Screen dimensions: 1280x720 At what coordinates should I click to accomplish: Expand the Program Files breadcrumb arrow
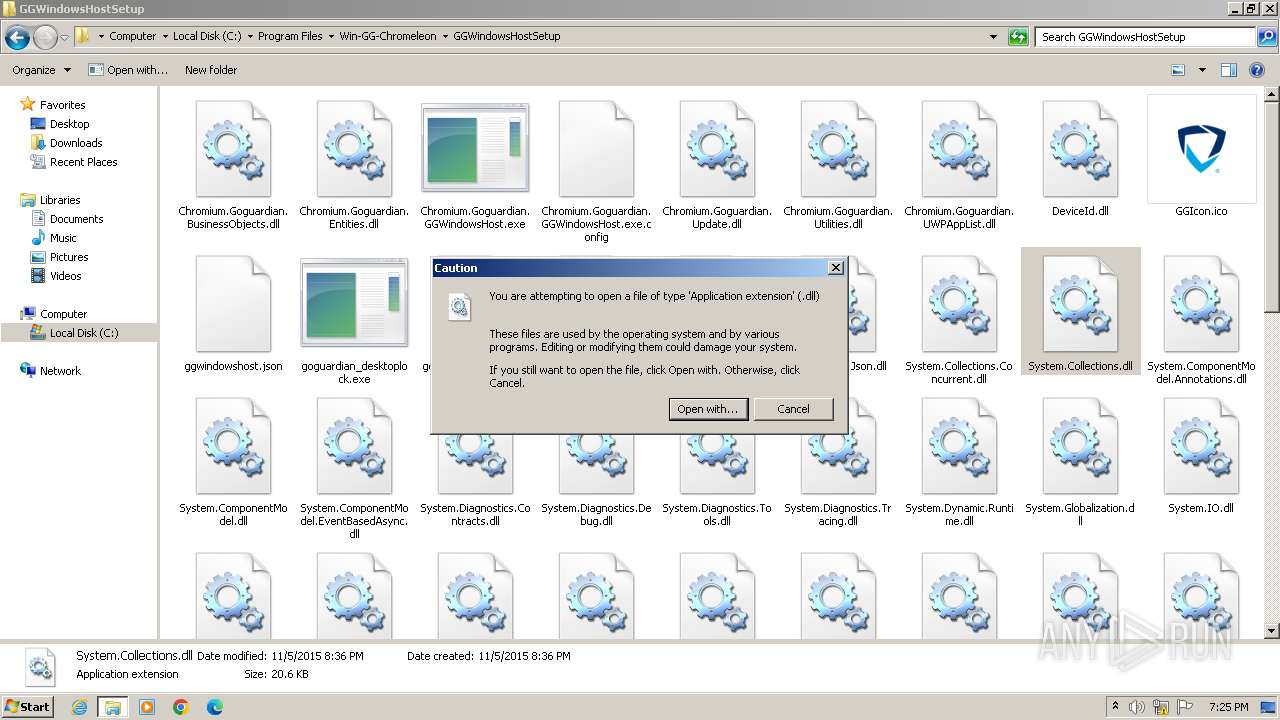331,36
